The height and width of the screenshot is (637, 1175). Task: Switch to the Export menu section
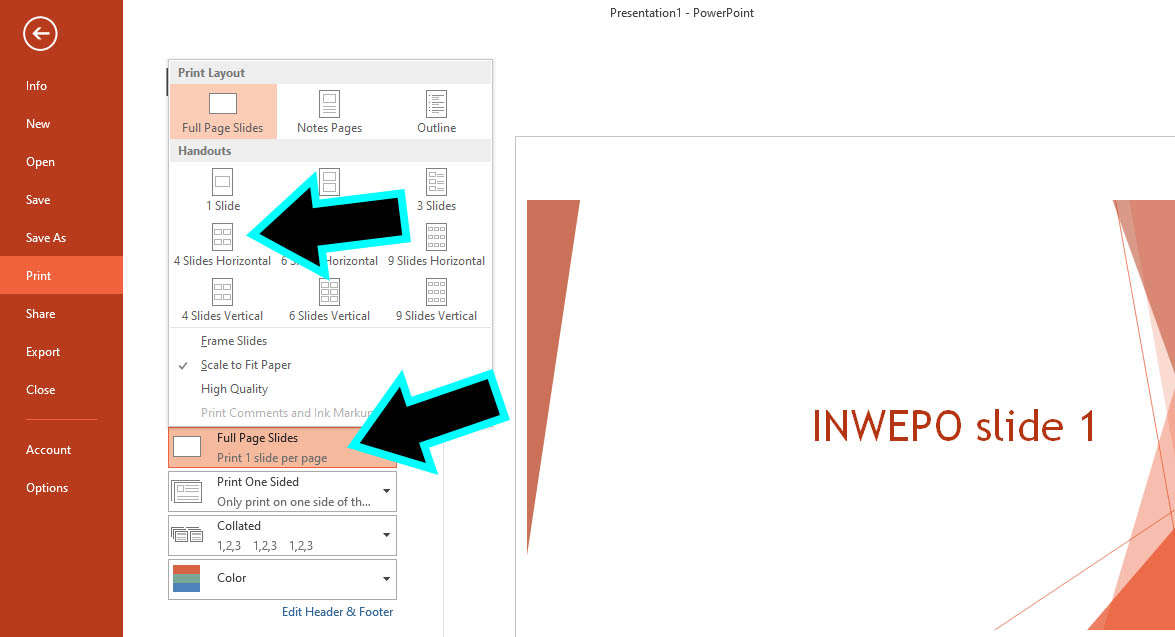click(x=42, y=351)
